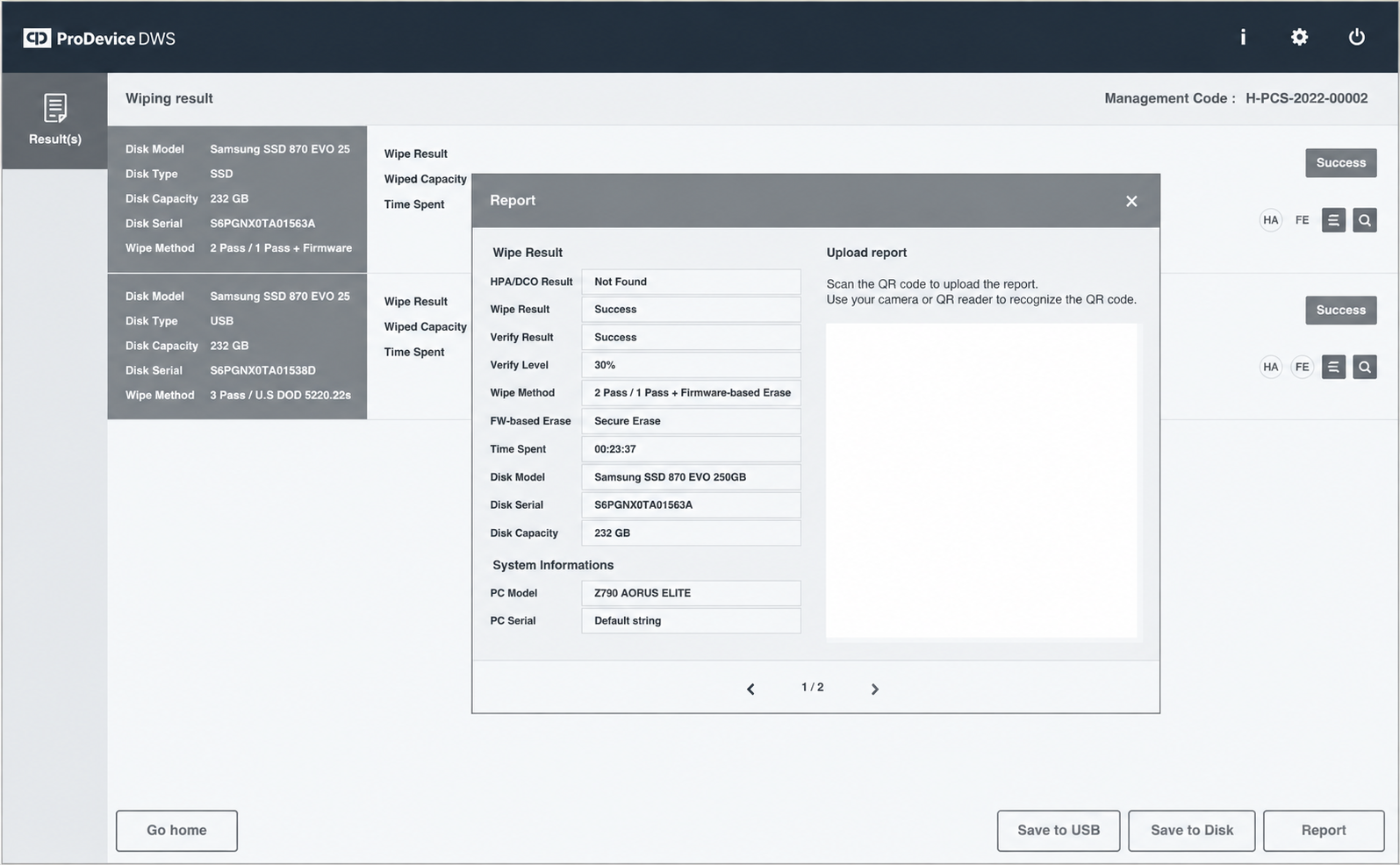
Task: Click FE badge for the USB disk row
Action: [1302, 367]
